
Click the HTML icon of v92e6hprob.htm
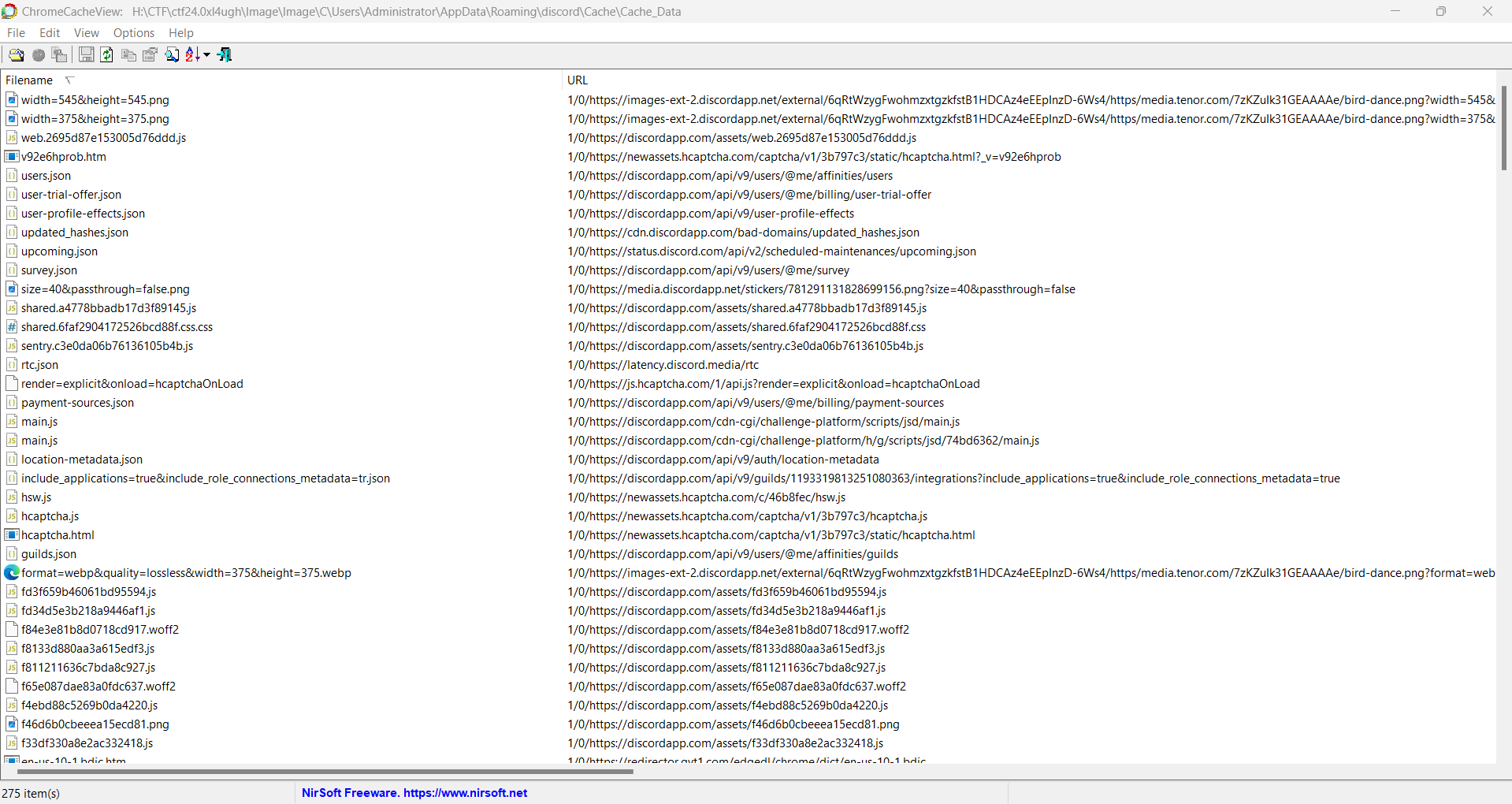pos(12,156)
